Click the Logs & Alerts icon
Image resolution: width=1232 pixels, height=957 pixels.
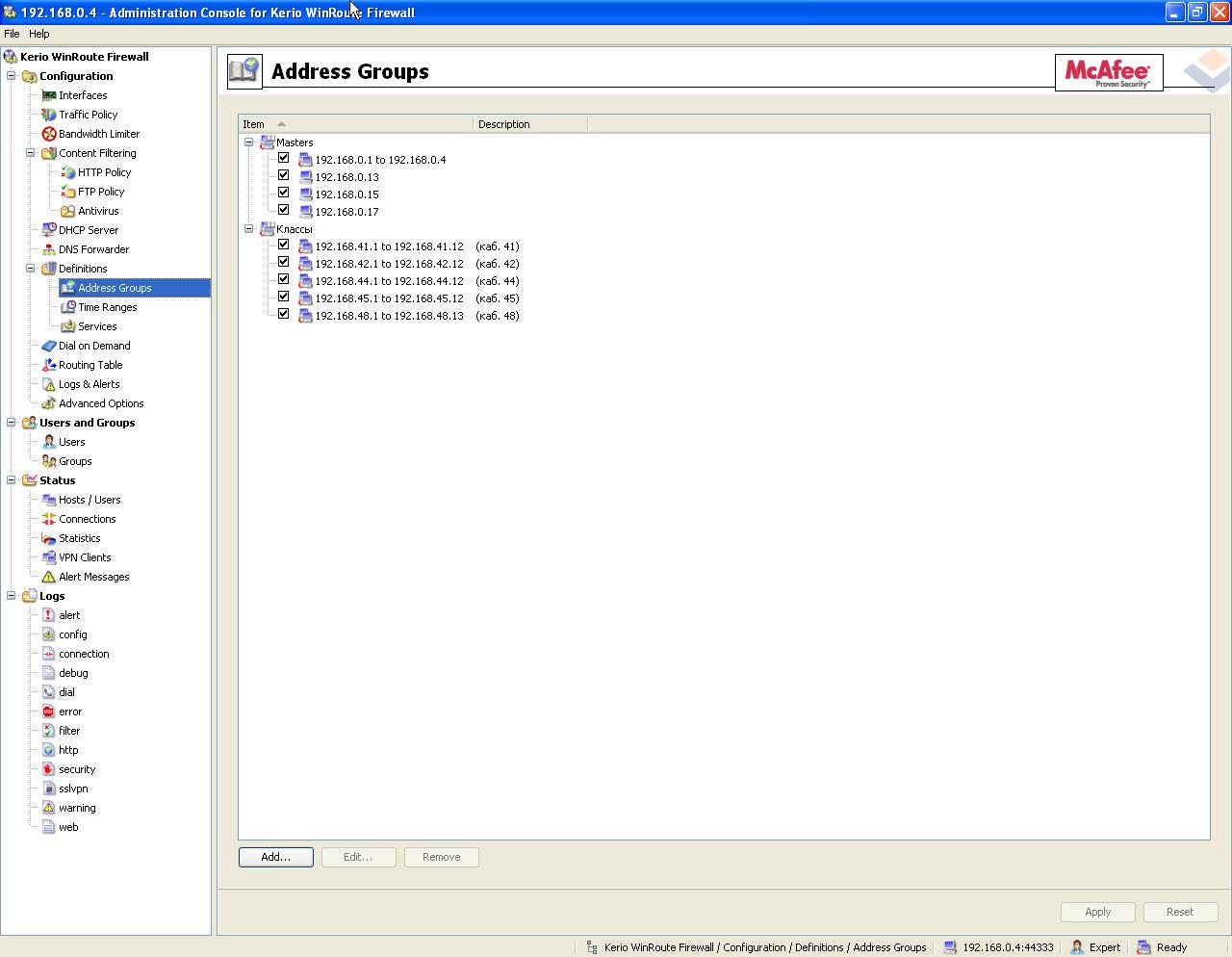(48, 384)
